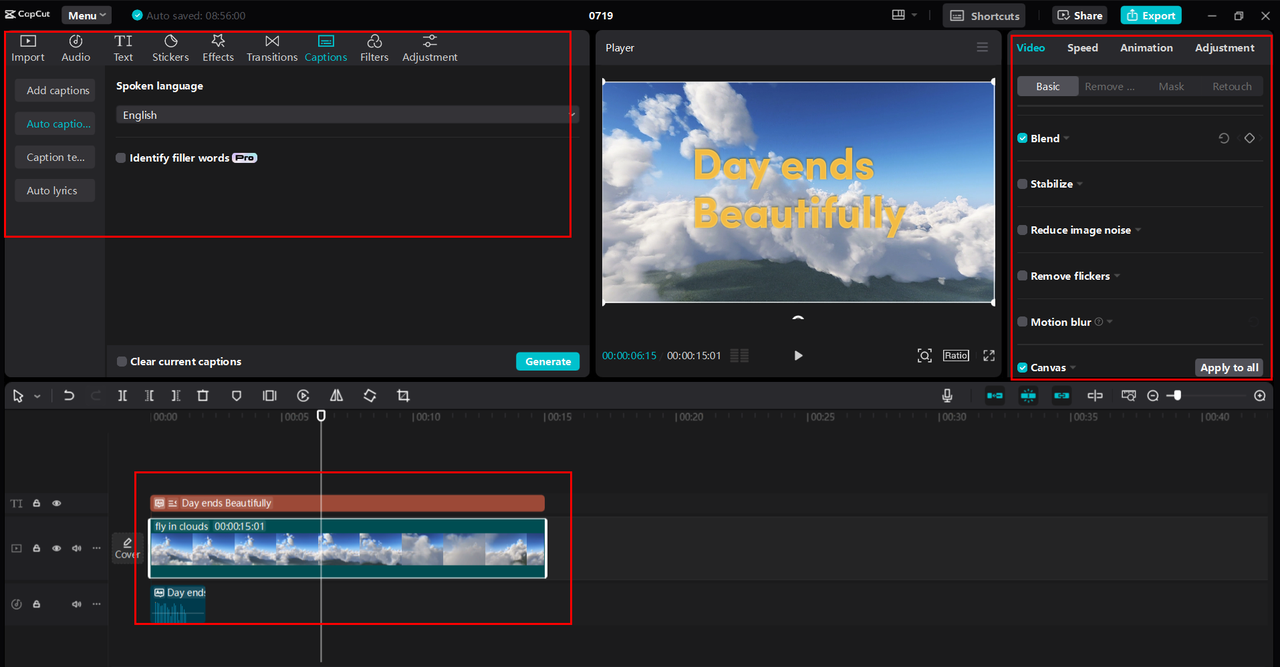Click the microphone Record voiceover icon
The height and width of the screenshot is (667, 1280).
[x=947, y=396]
